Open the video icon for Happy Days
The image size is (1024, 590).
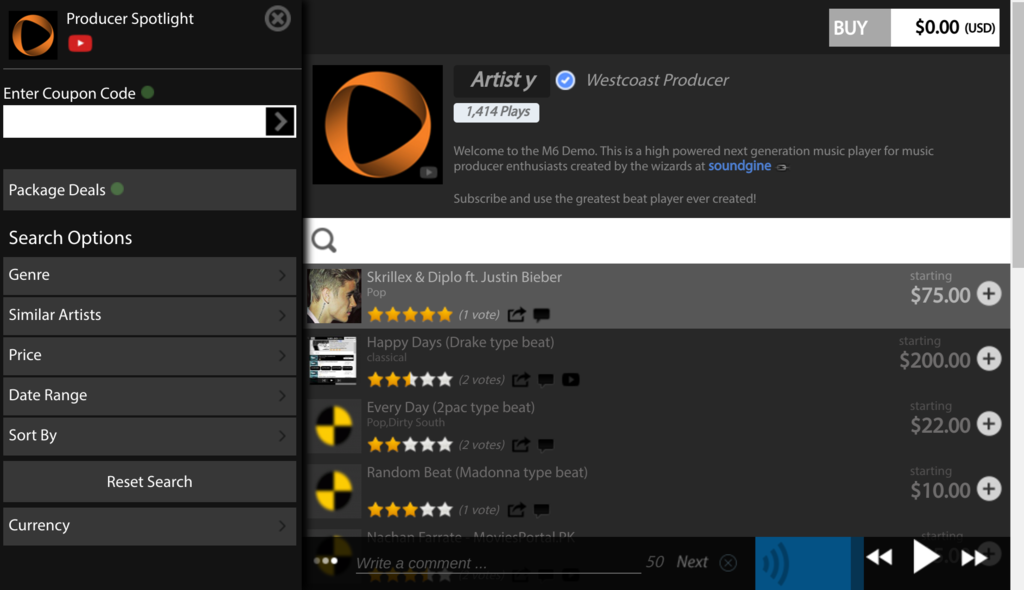tap(570, 380)
